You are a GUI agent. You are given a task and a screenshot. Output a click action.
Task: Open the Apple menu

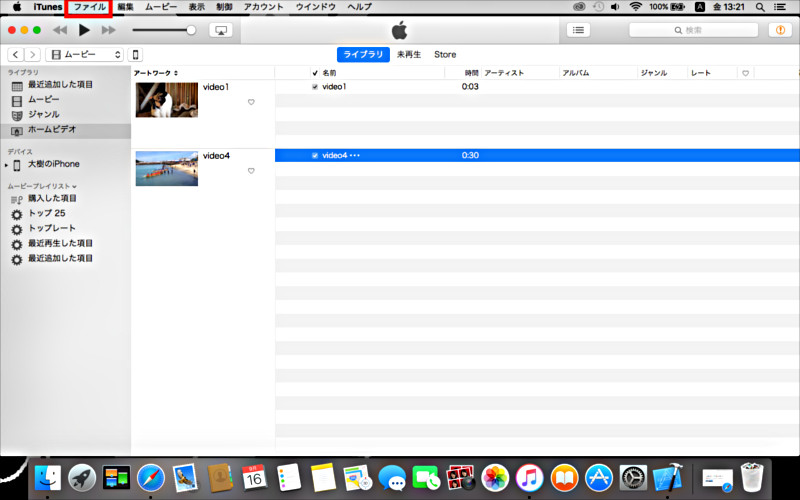point(17,7)
